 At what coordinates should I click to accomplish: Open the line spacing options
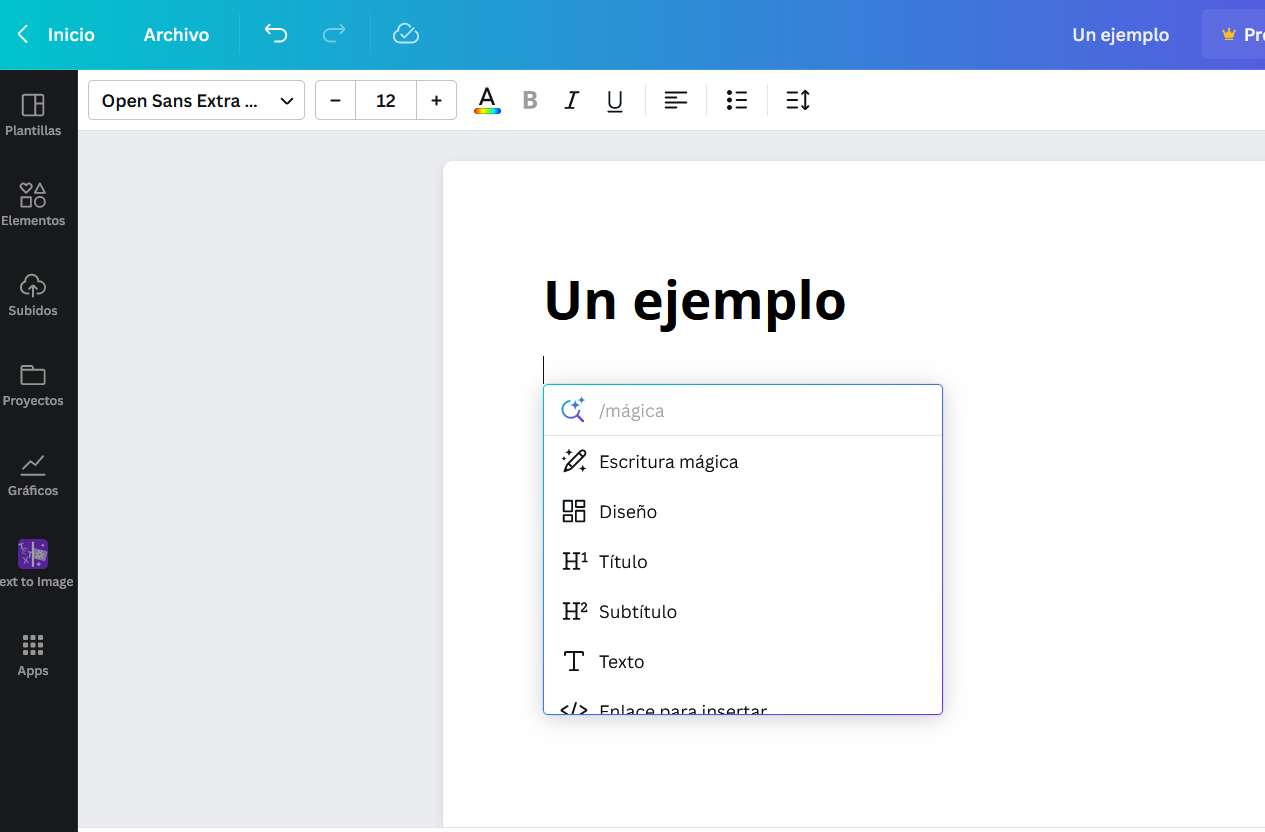click(798, 100)
